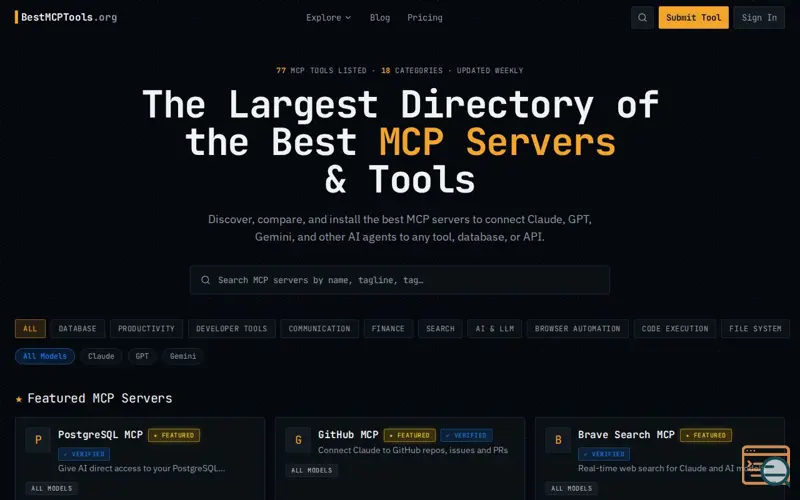The height and width of the screenshot is (500, 800).
Task: Click the Sign In button
Action: 759,17
